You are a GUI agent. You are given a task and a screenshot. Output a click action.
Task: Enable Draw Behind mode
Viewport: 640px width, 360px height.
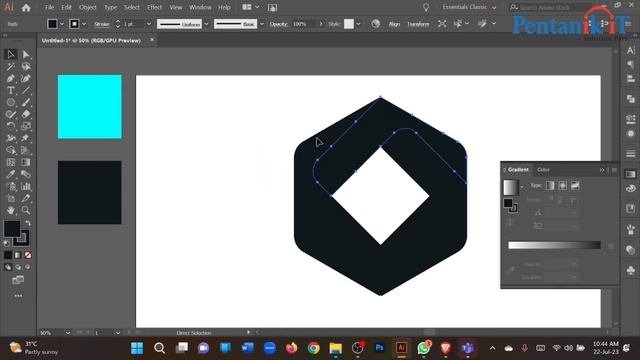pos(18,267)
